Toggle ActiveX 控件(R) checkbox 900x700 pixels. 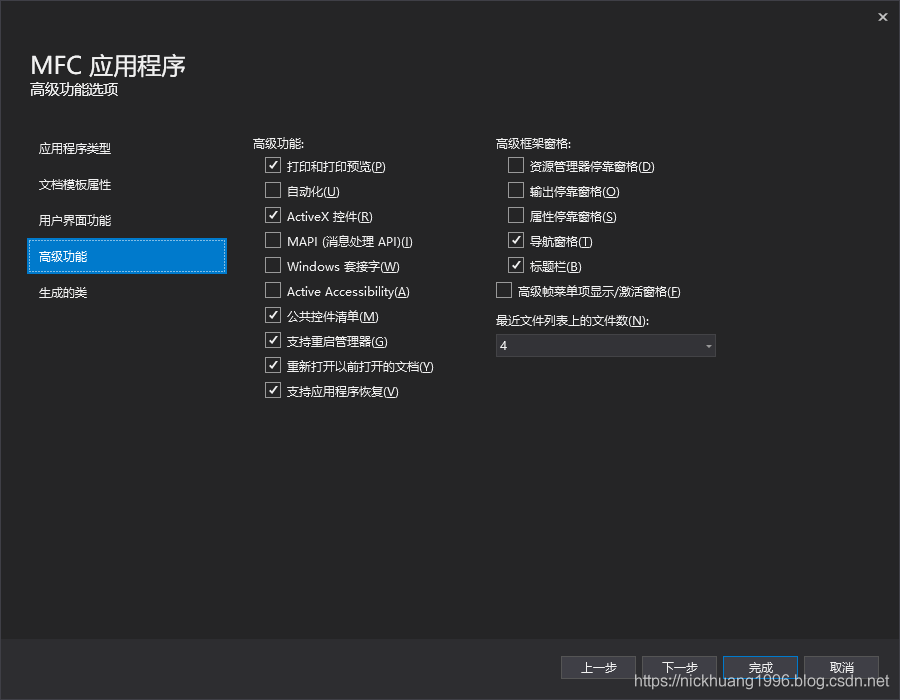pos(273,215)
